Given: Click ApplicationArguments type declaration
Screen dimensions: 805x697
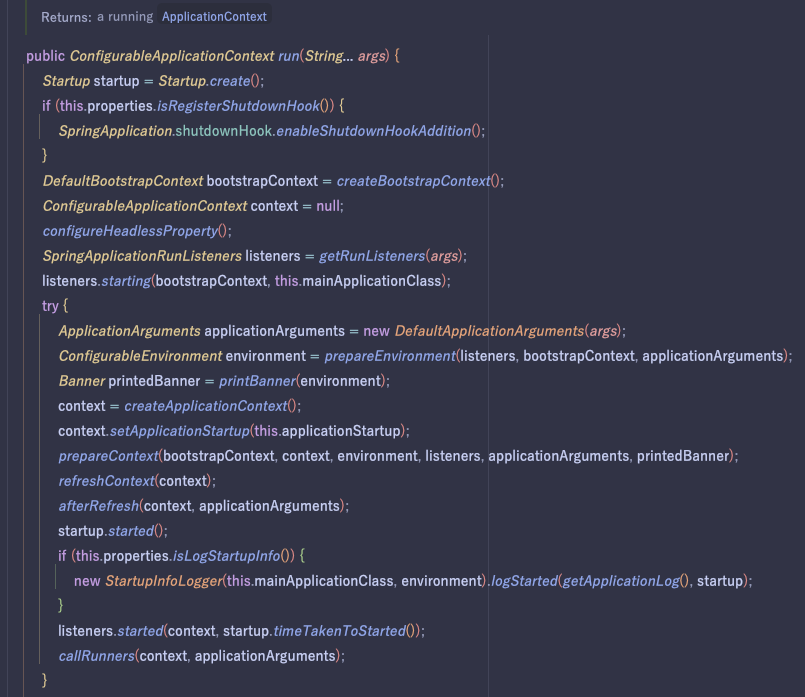Looking at the screenshot, I should 129,331.
